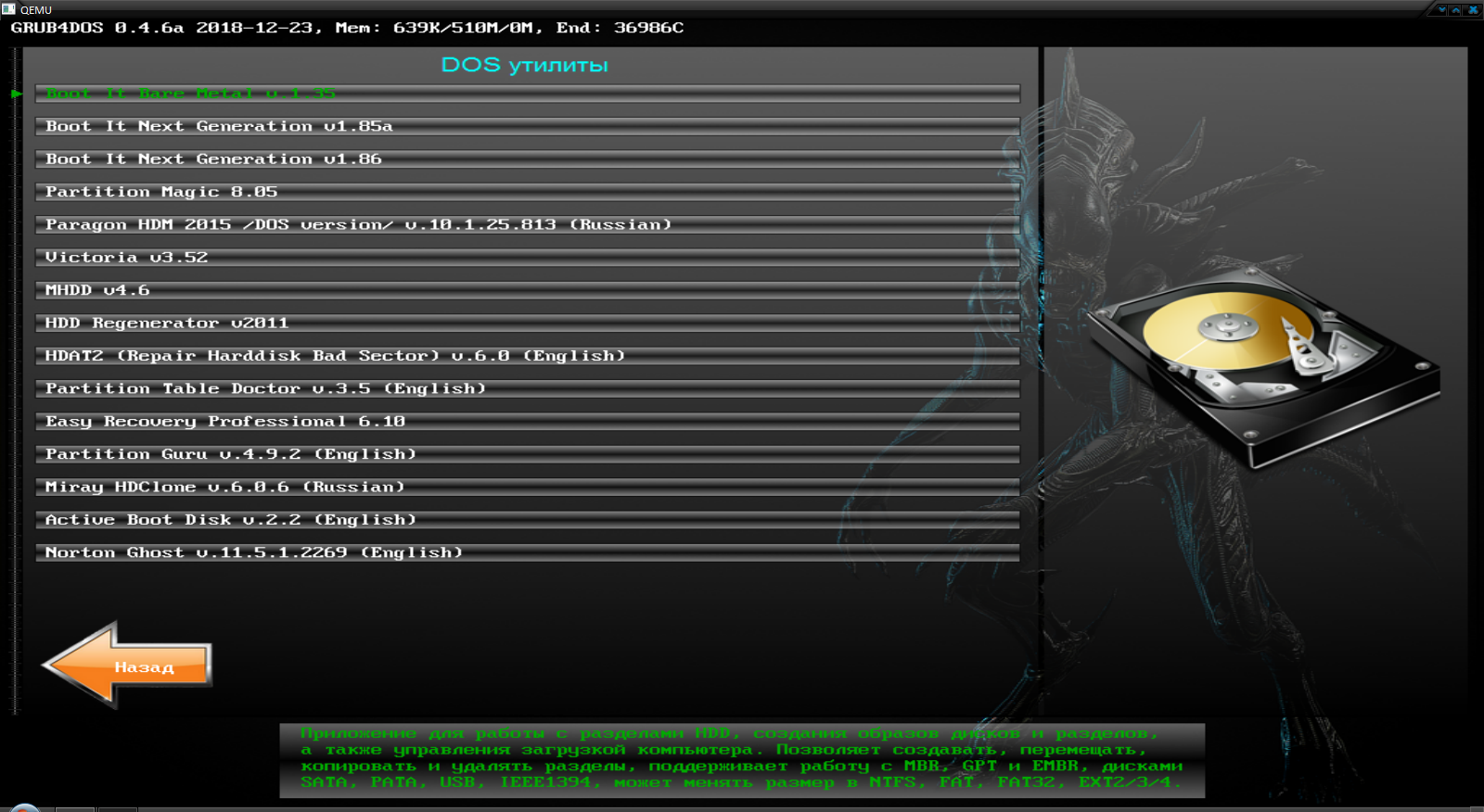Run HDD Regenerator v2011
This screenshot has height=812, width=1484.
(x=167, y=324)
